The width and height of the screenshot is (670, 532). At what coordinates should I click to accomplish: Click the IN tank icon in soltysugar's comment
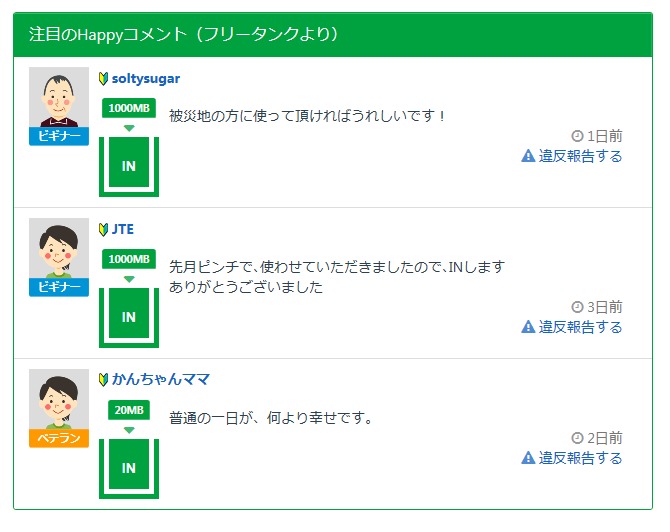pos(129,166)
